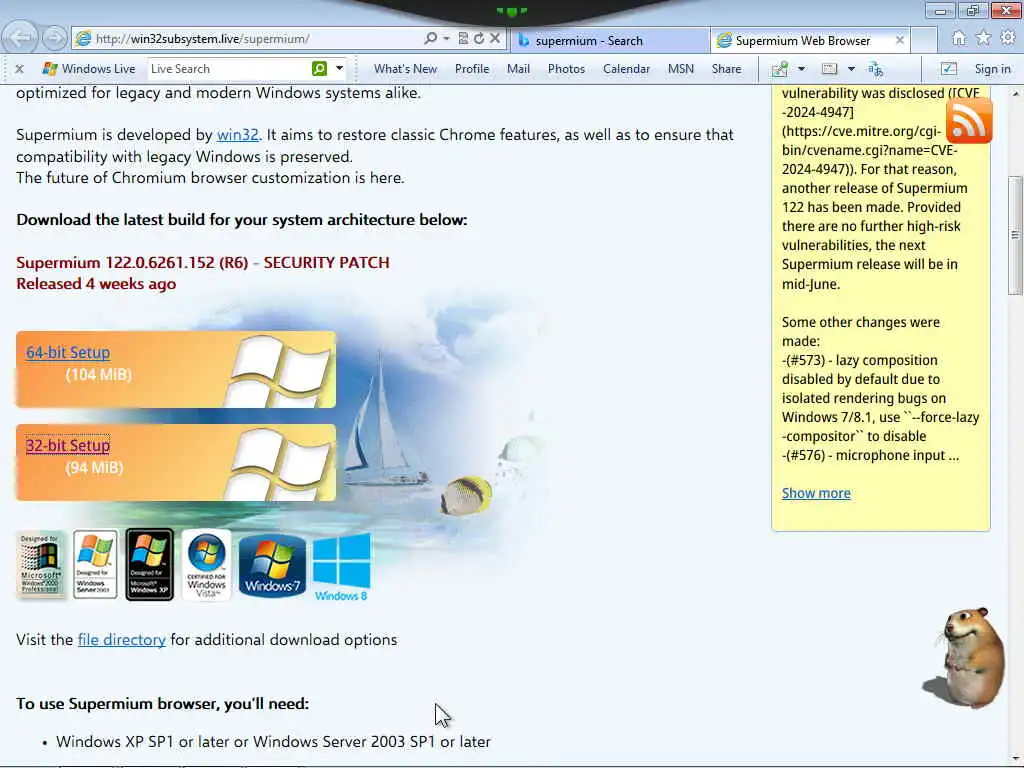
Task: Click the compatibility view icon in address bar
Action: [x=463, y=39]
